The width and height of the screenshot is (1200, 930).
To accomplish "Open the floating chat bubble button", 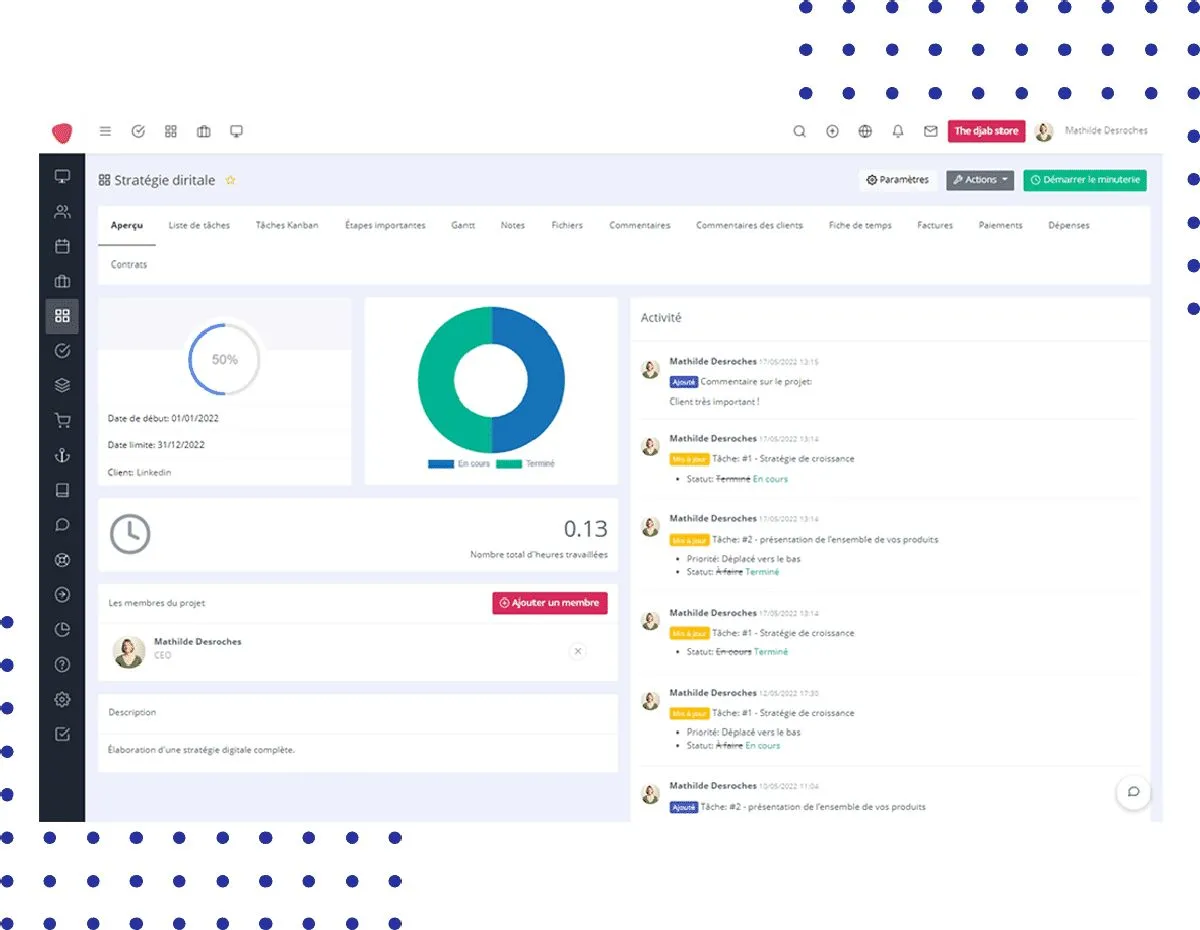I will pyautogui.click(x=1133, y=792).
